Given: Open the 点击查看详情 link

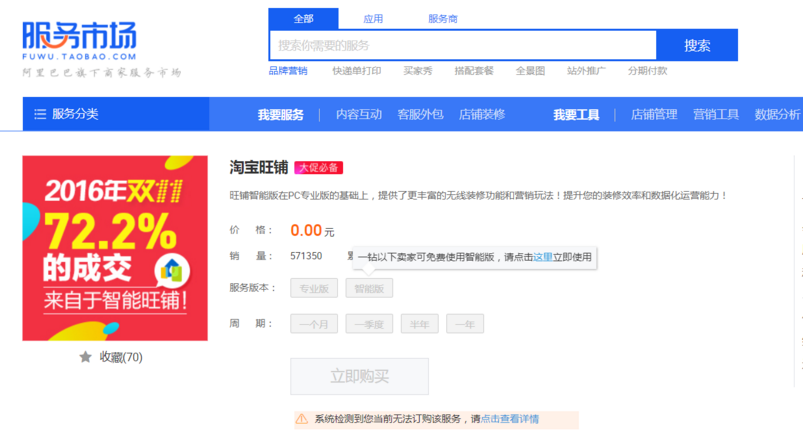Looking at the screenshot, I should (x=510, y=419).
